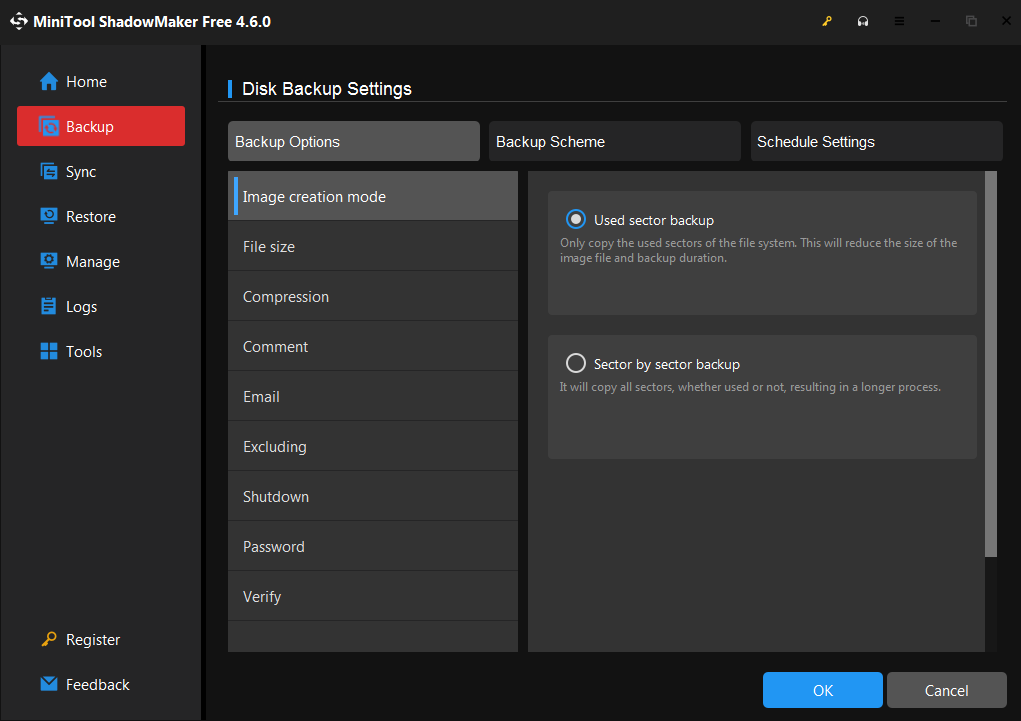
Task: Click the Cancel button
Action: 947,690
